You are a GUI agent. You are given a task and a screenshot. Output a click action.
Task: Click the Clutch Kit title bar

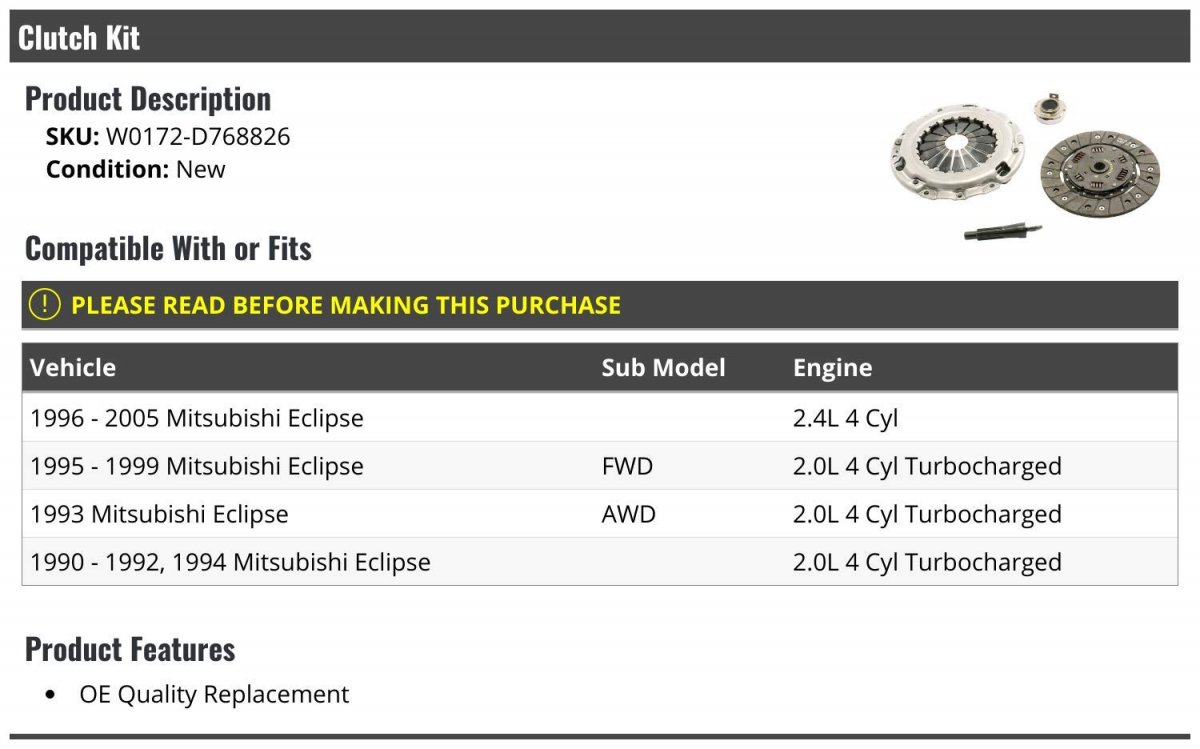[x=600, y=37]
